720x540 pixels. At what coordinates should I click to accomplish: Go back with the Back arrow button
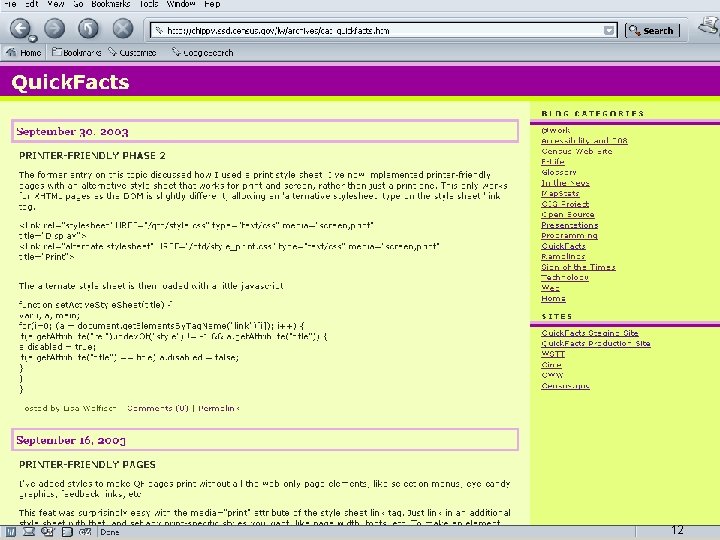[20, 28]
